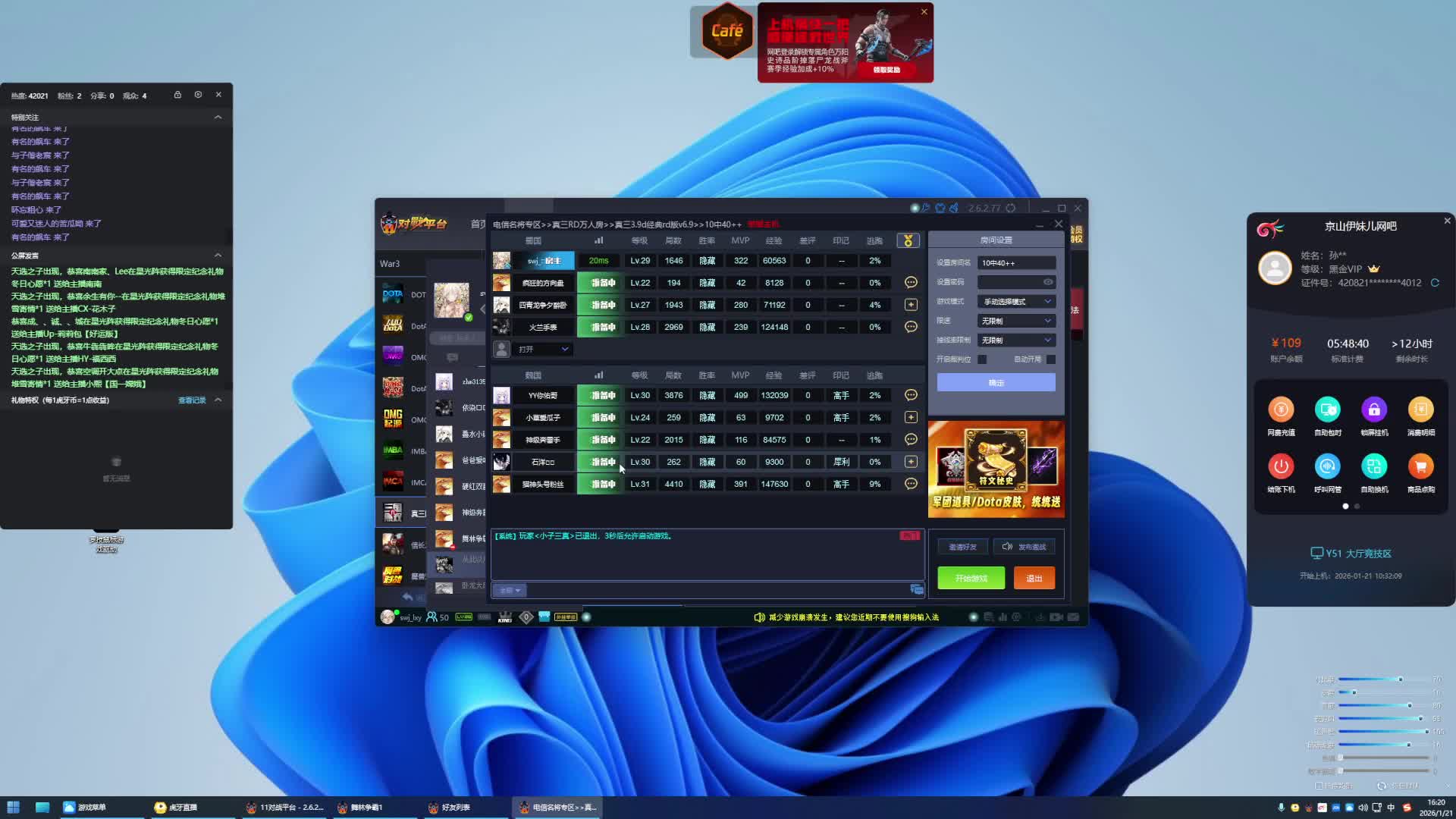Collapse the 公屏发言 panel section
The image size is (1456, 819).
pyautogui.click(x=218, y=256)
